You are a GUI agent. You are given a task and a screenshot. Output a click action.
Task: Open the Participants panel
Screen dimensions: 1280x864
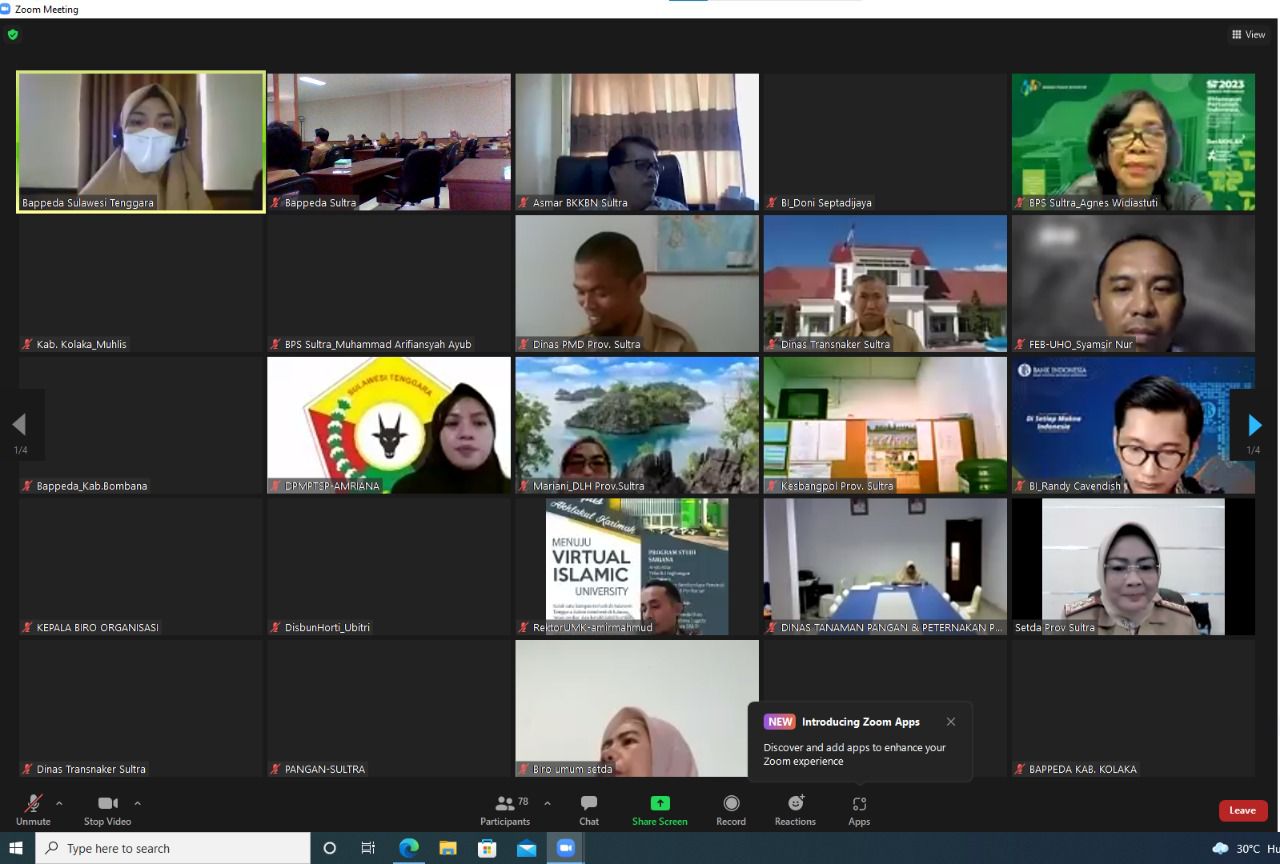coord(505,810)
